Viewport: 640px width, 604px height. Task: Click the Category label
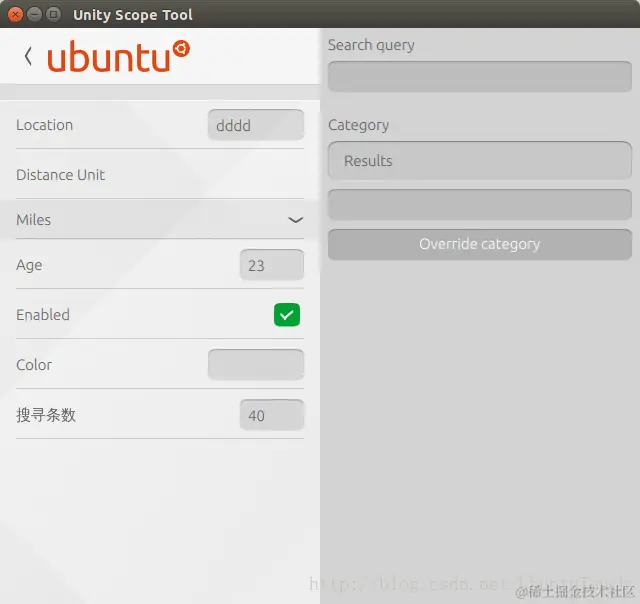[x=358, y=125]
